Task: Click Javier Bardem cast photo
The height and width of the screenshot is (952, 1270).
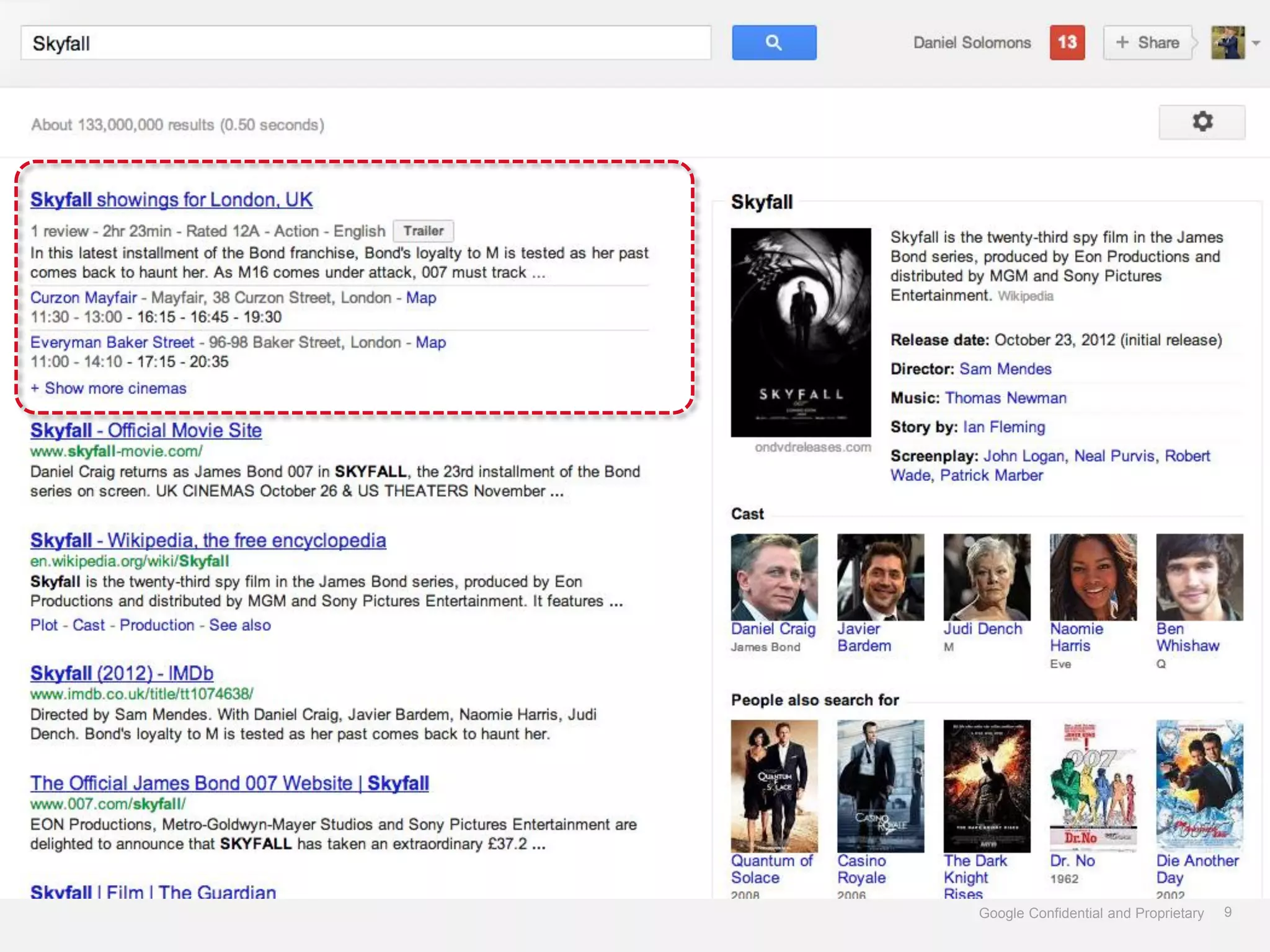Action: click(x=881, y=577)
